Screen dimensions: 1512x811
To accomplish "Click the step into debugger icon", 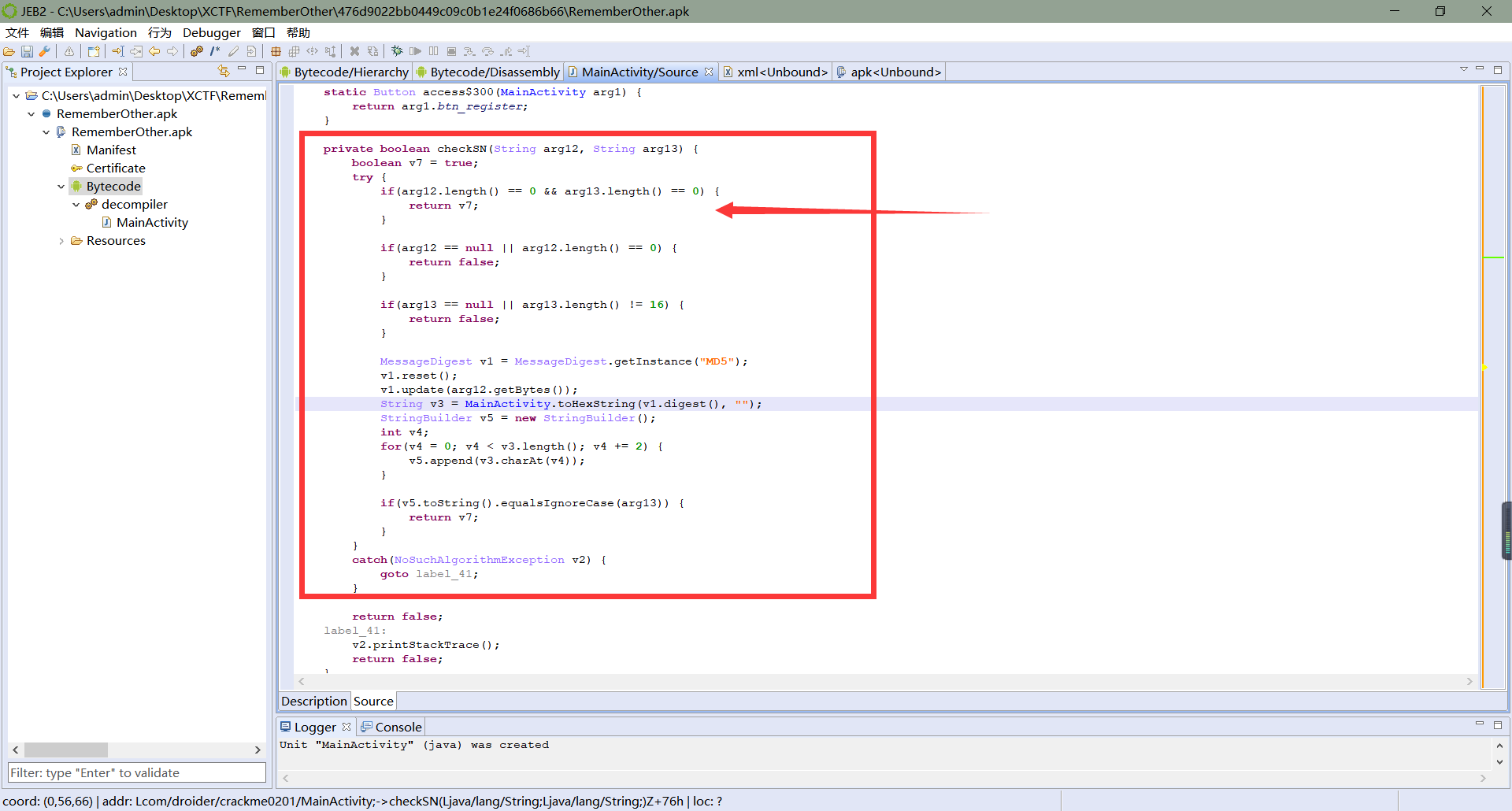I will point(469,51).
